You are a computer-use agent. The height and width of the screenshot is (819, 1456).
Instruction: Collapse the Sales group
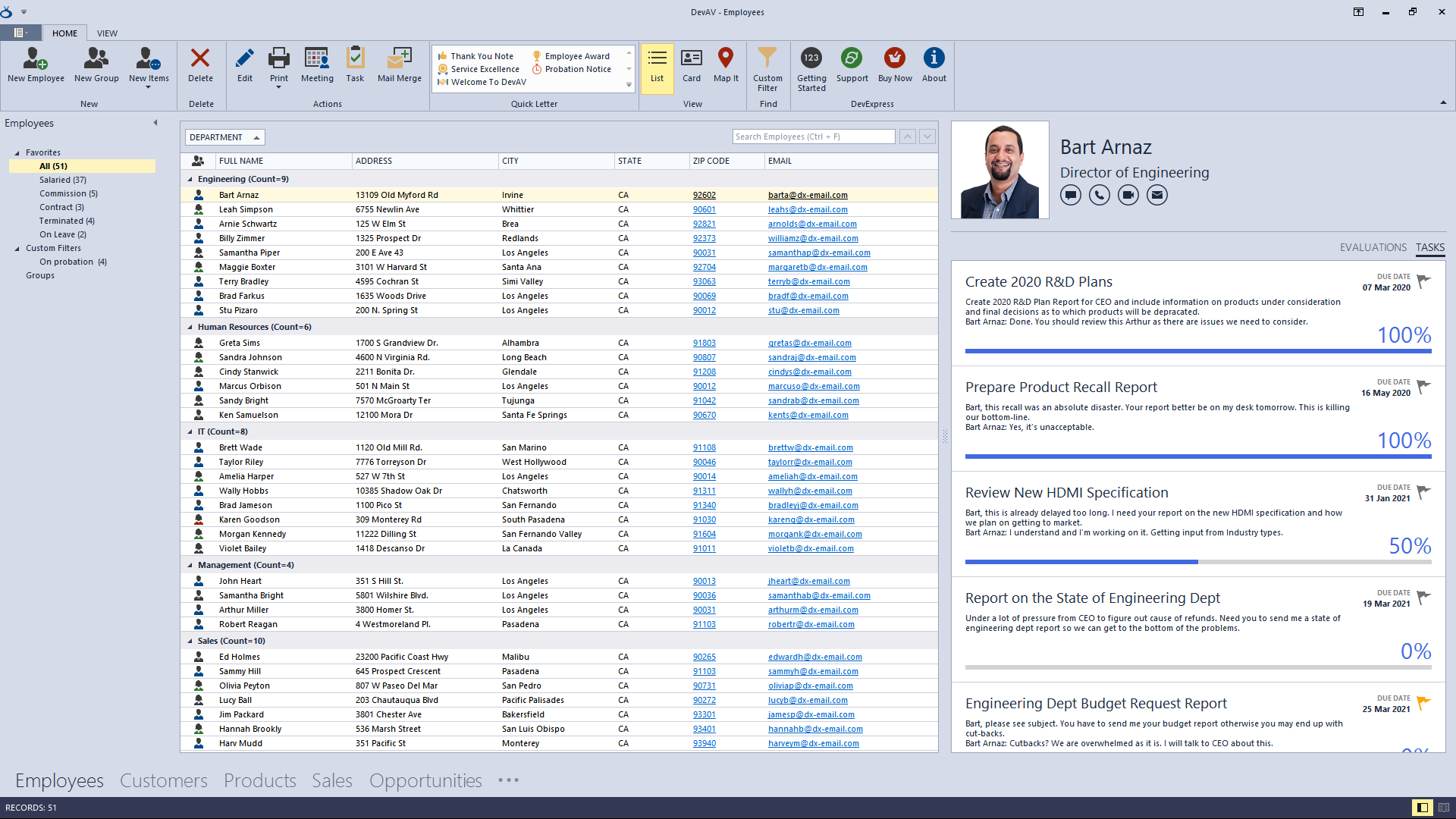[x=190, y=642]
